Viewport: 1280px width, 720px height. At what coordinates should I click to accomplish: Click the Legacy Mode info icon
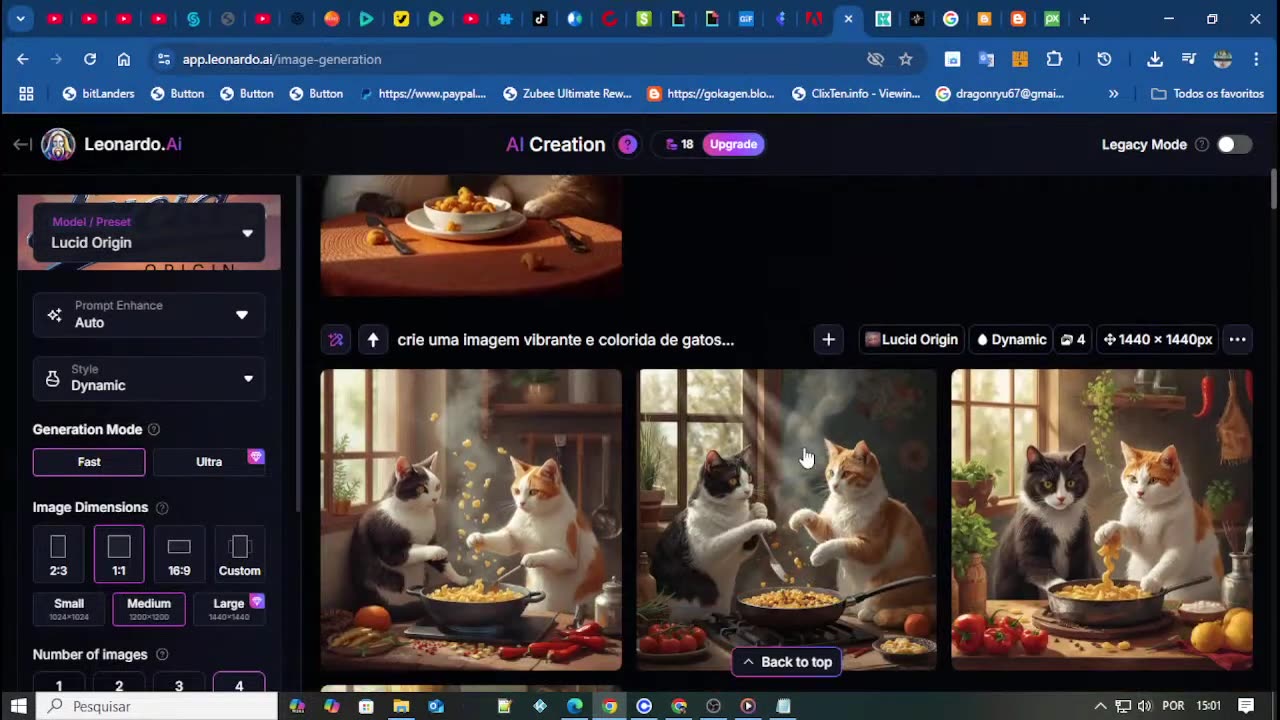(x=1202, y=145)
